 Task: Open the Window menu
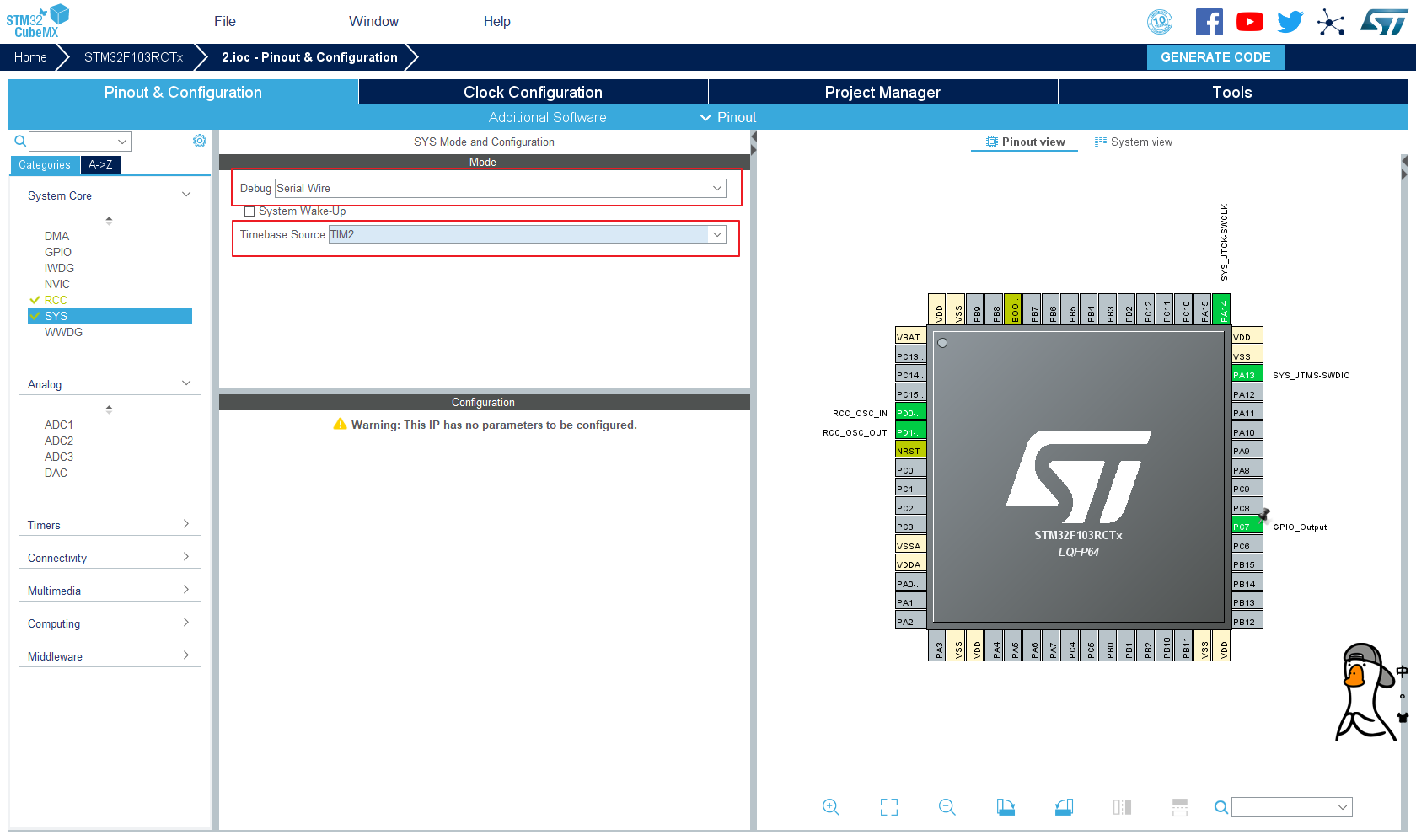pos(374,21)
